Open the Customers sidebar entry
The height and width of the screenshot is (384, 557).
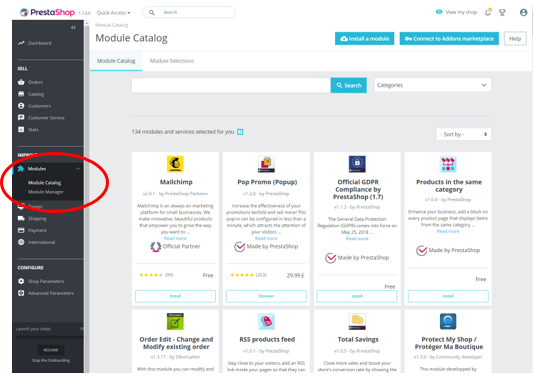tap(39, 106)
